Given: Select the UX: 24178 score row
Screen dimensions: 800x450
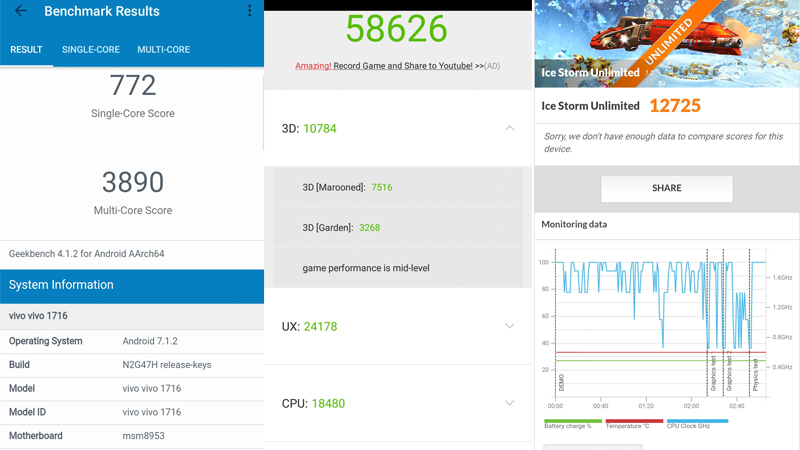Looking at the screenshot, I should pos(398,326).
